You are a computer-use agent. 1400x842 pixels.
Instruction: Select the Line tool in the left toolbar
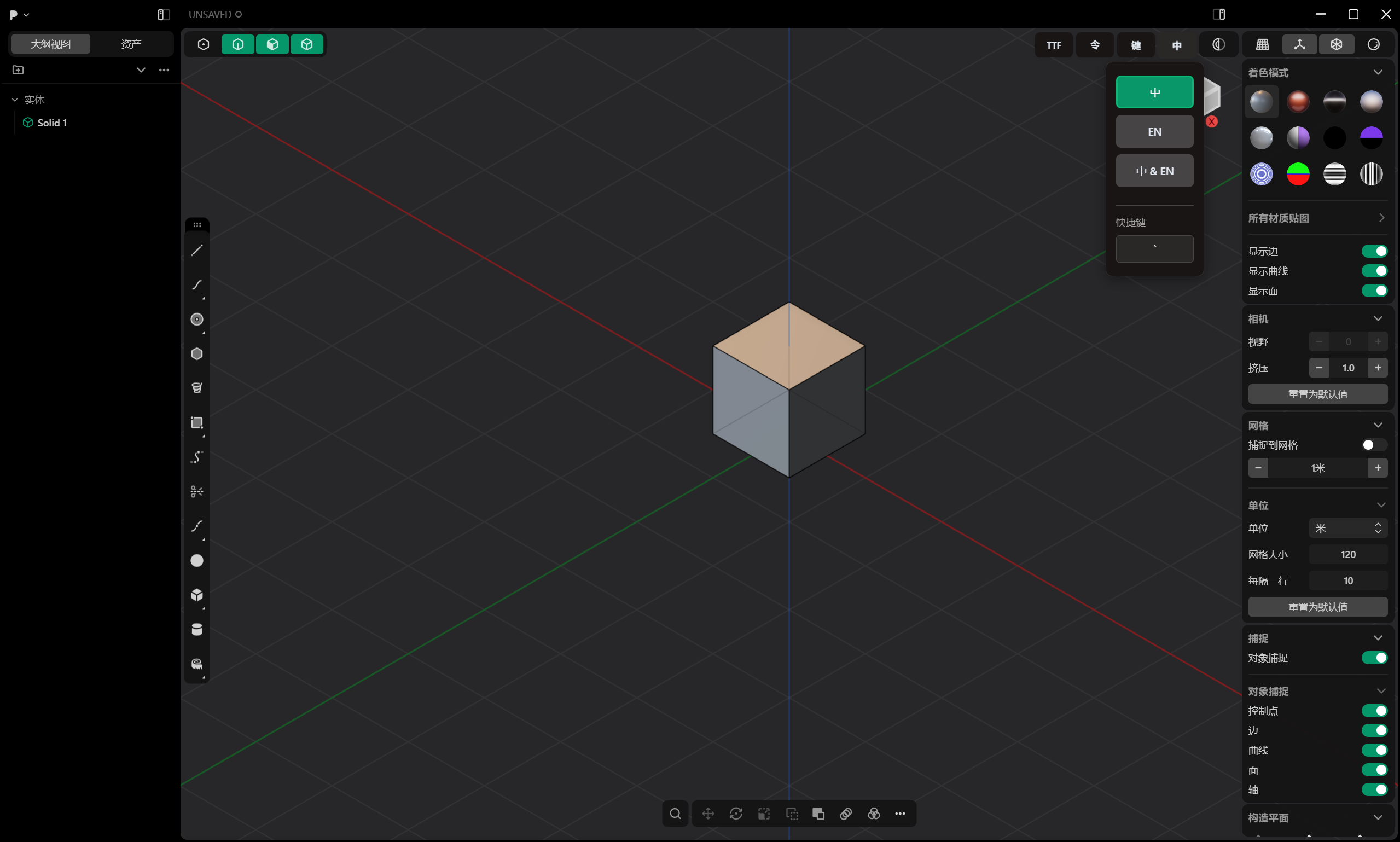coord(197,251)
